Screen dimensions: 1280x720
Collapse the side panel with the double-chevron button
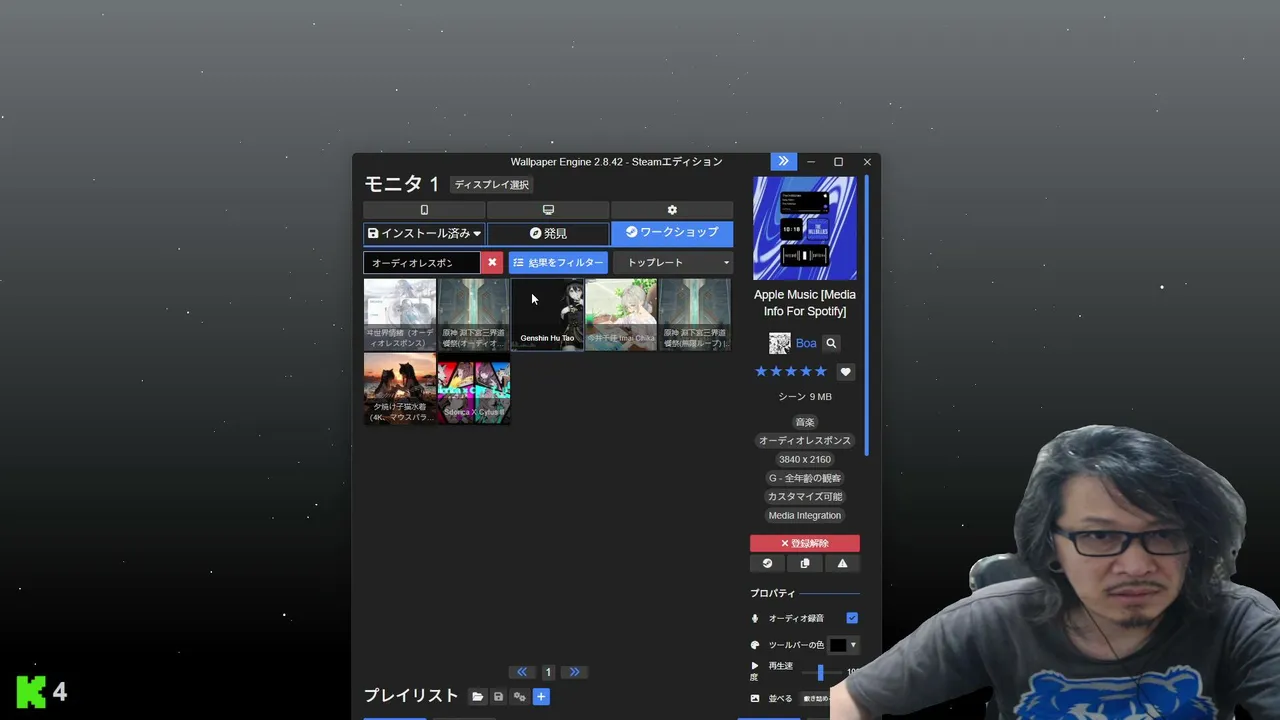click(783, 161)
